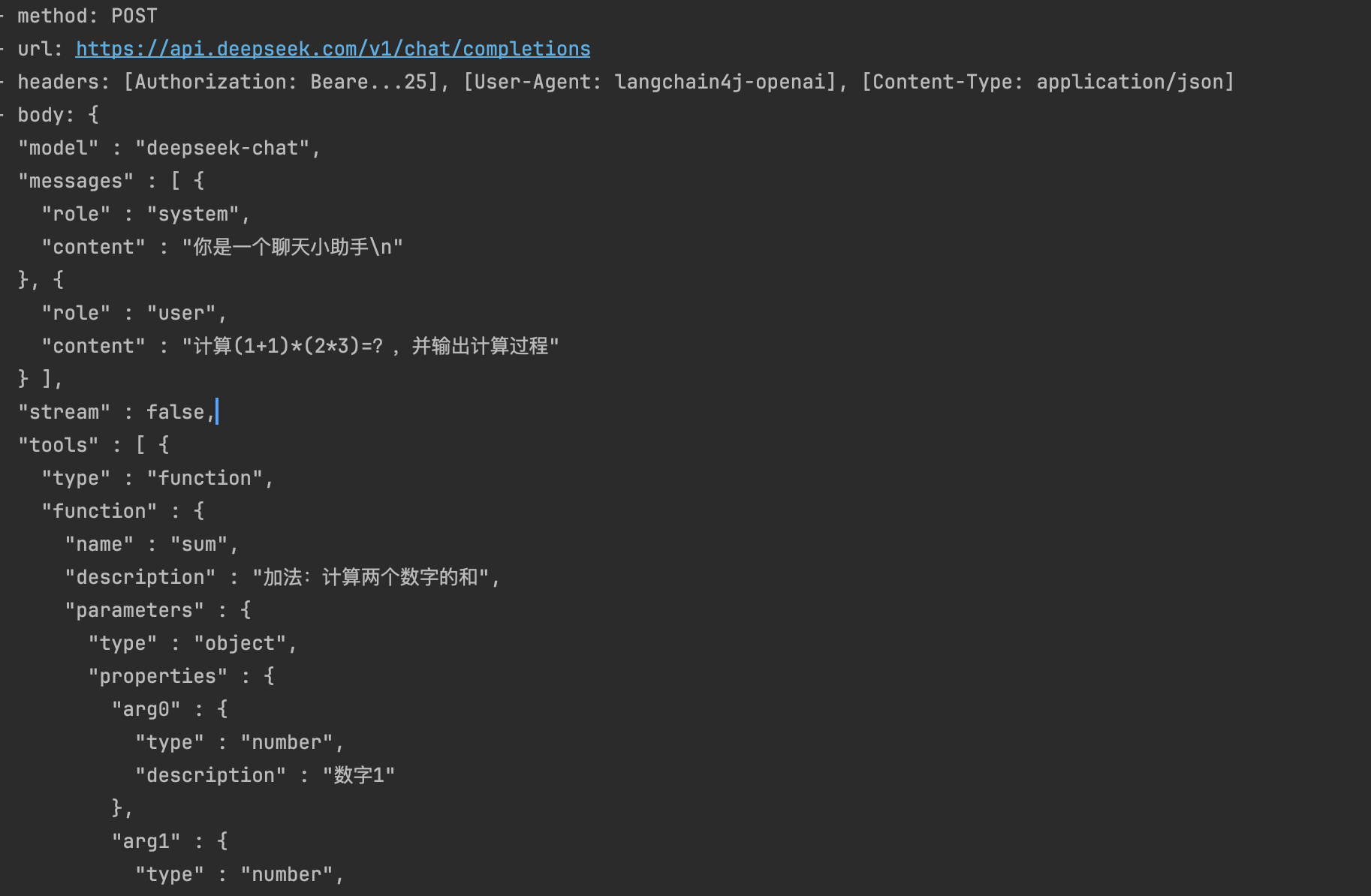This screenshot has height=896, width=1371.
Task: Click the function description Chinese text
Action: click(x=370, y=577)
